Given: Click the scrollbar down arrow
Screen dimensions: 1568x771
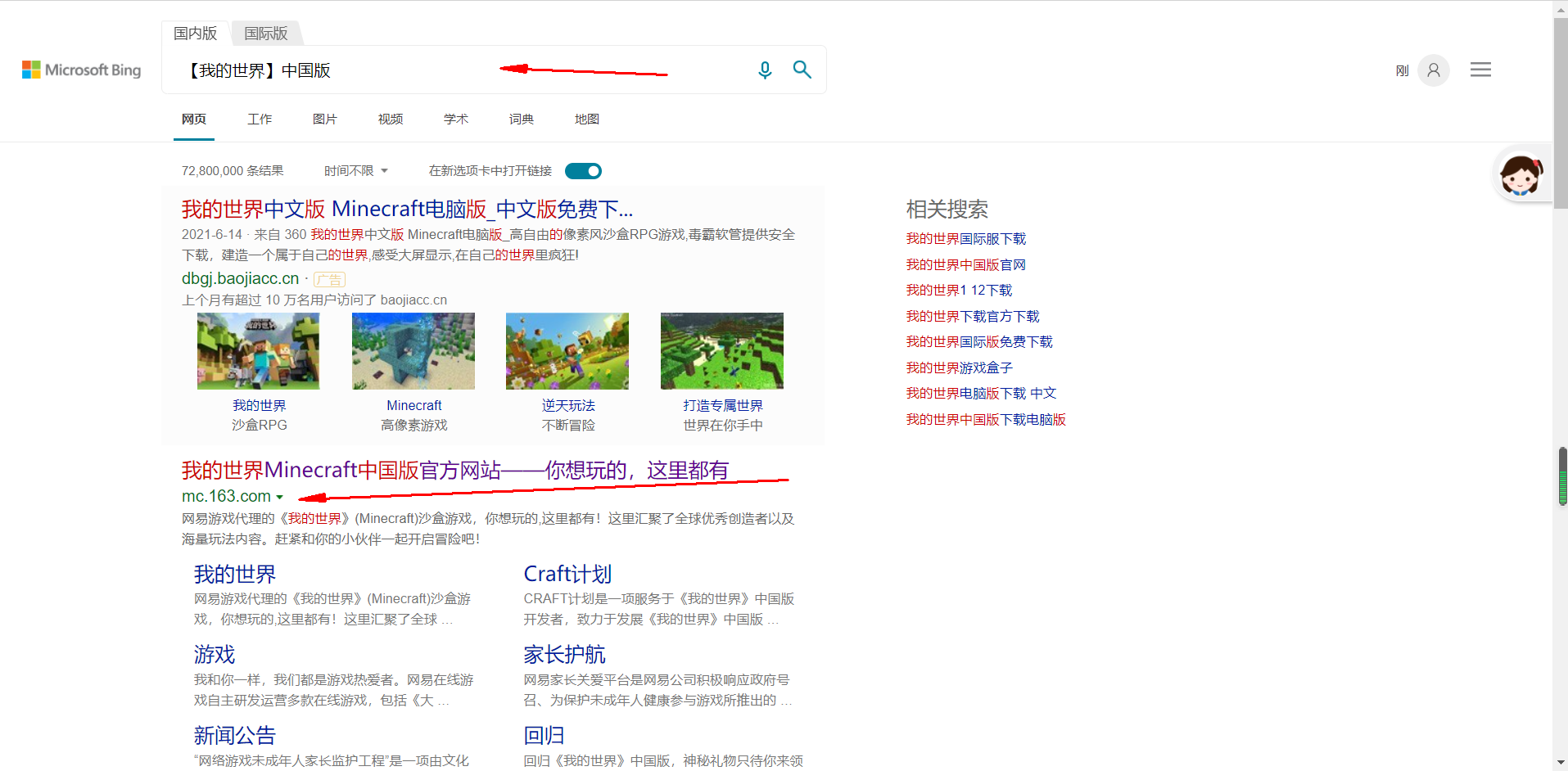Looking at the screenshot, I should (x=1561, y=763).
